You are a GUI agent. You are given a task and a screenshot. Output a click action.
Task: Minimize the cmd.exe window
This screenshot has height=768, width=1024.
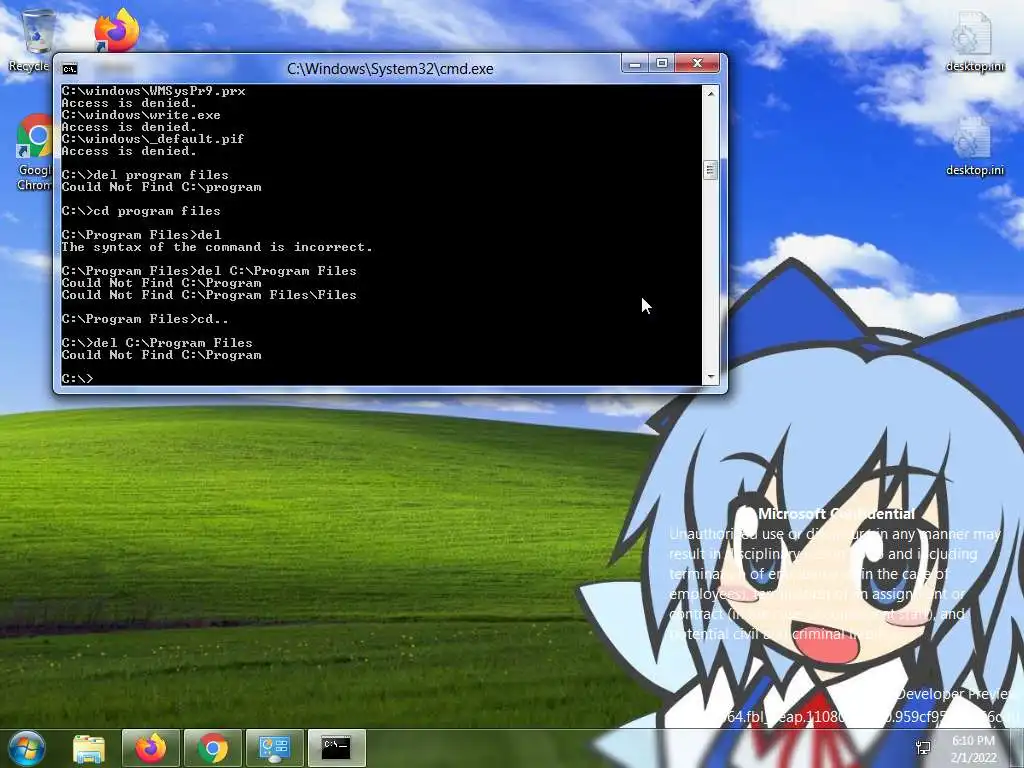633,63
